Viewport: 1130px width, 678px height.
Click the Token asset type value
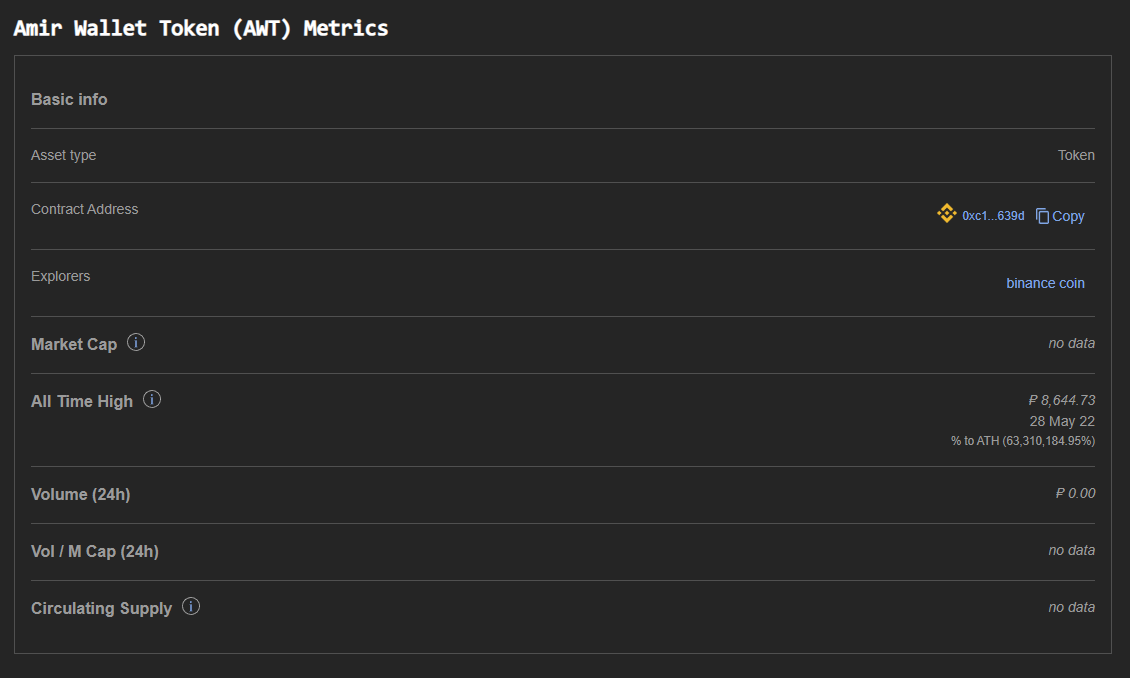1076,156
